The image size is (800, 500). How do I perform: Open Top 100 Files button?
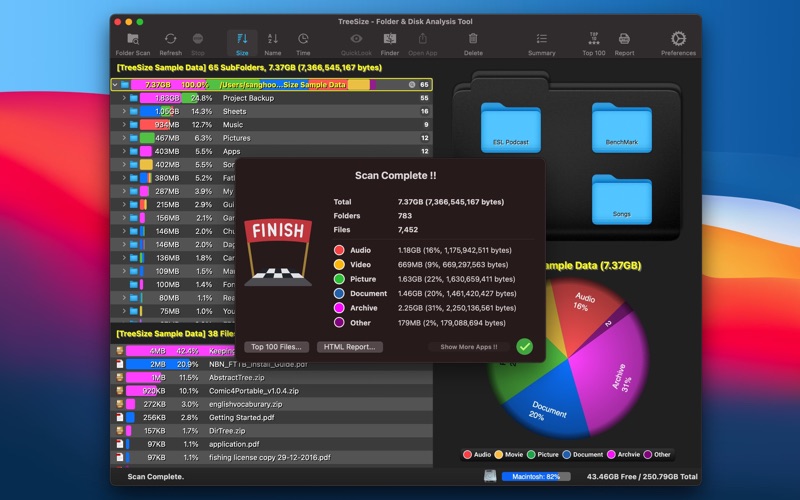pyautogui.click(x=276, y=347)
